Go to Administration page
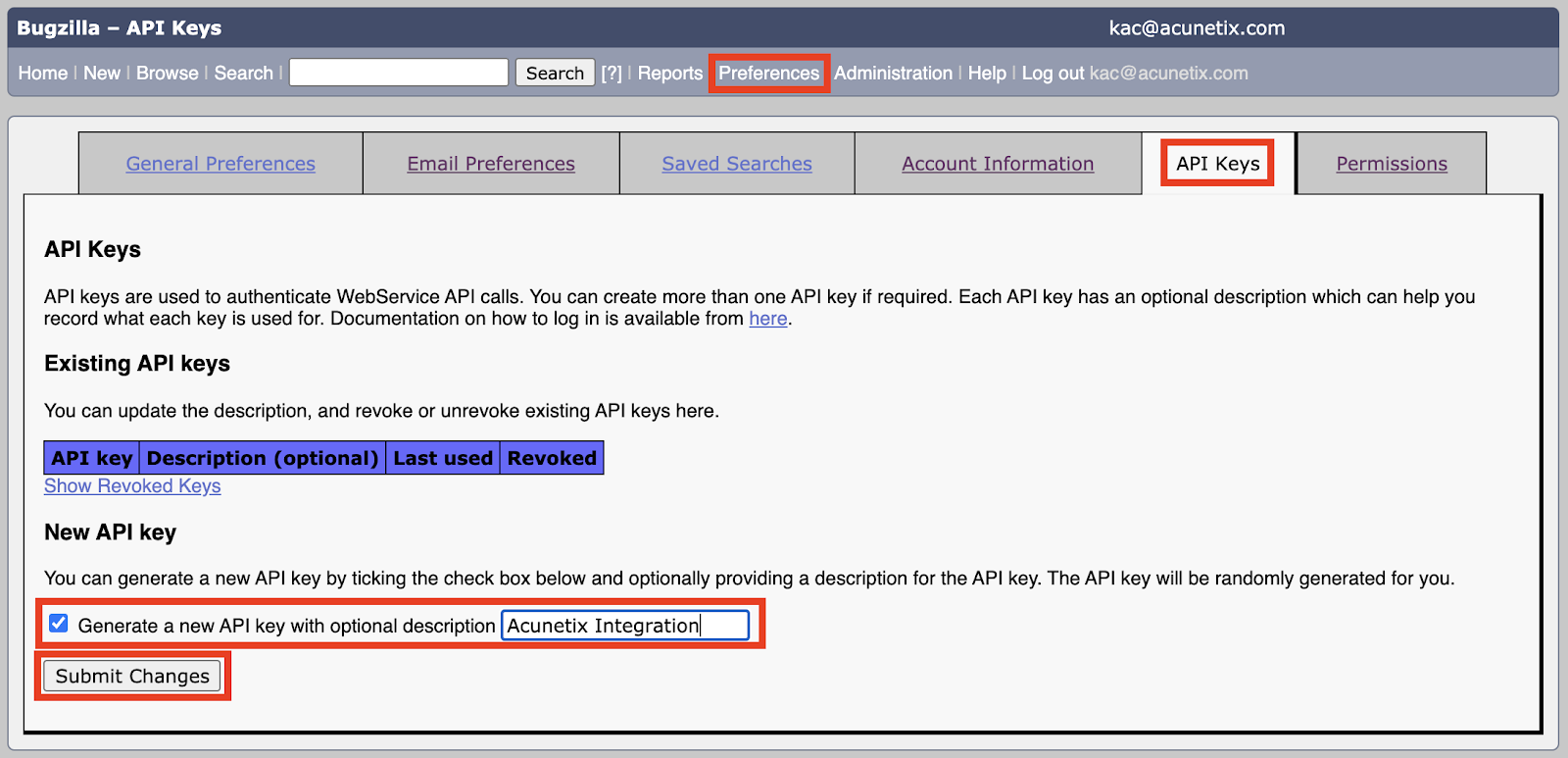Screen dimensions: 1568x758 (x=893, y=74)
